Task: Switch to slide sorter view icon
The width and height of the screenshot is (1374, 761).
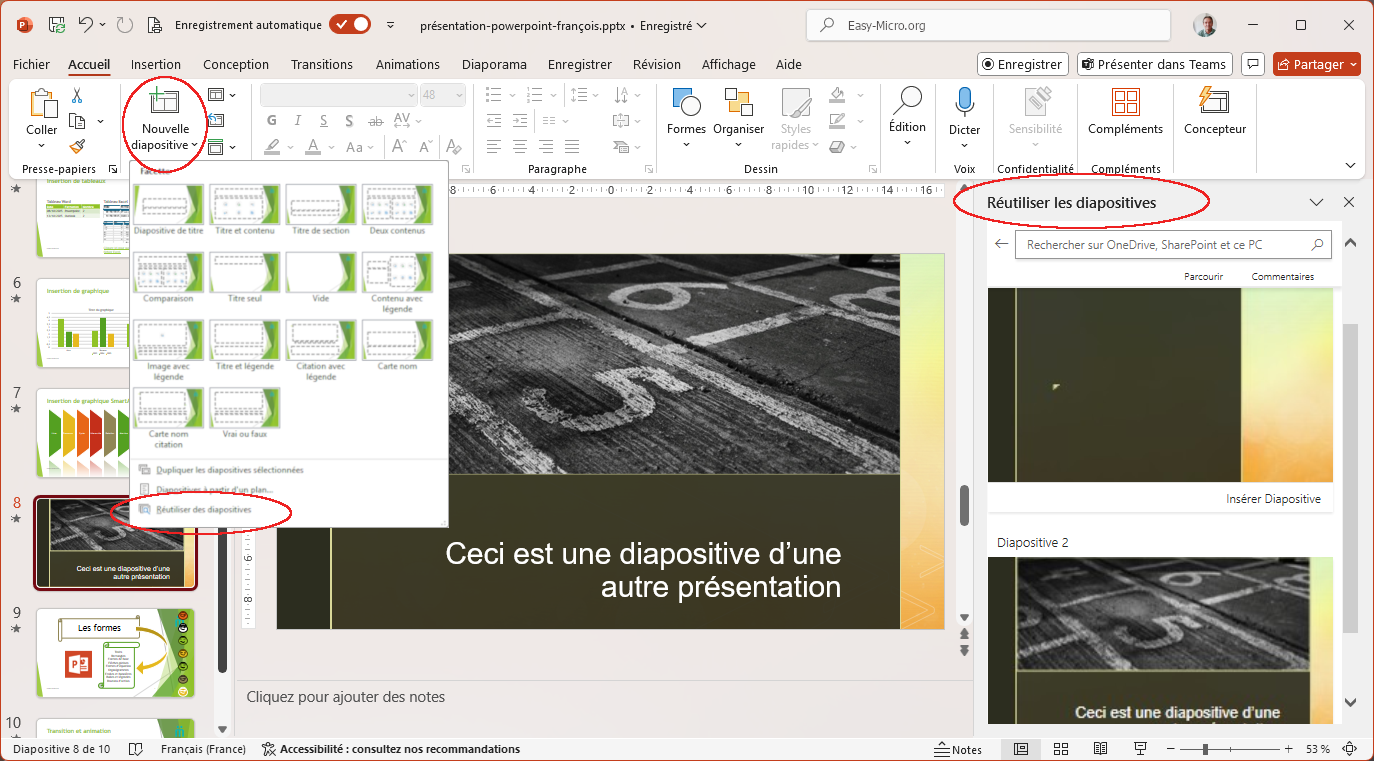Action: coord(1061,749)
